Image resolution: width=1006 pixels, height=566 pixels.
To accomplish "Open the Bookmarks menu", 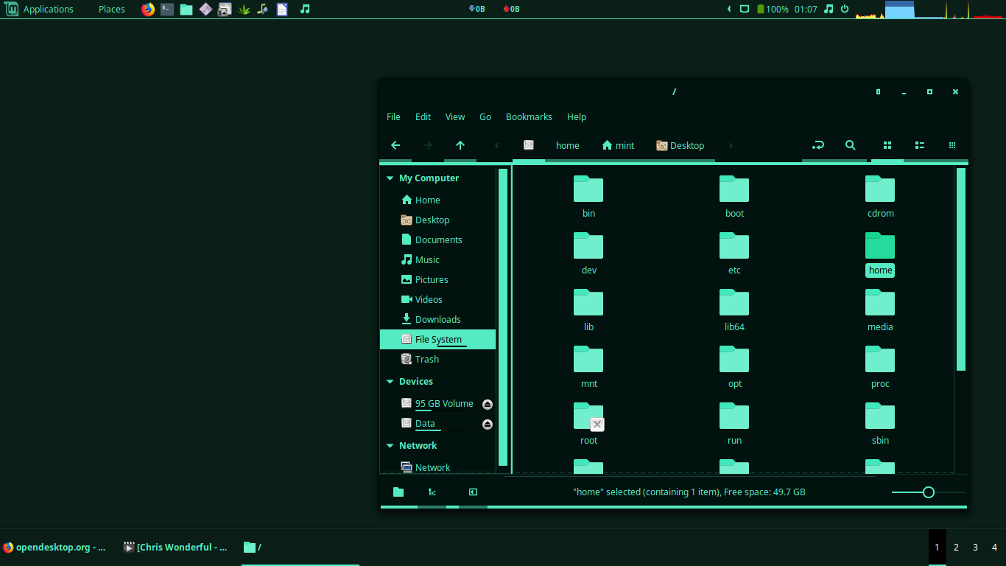I will [529, 117].
